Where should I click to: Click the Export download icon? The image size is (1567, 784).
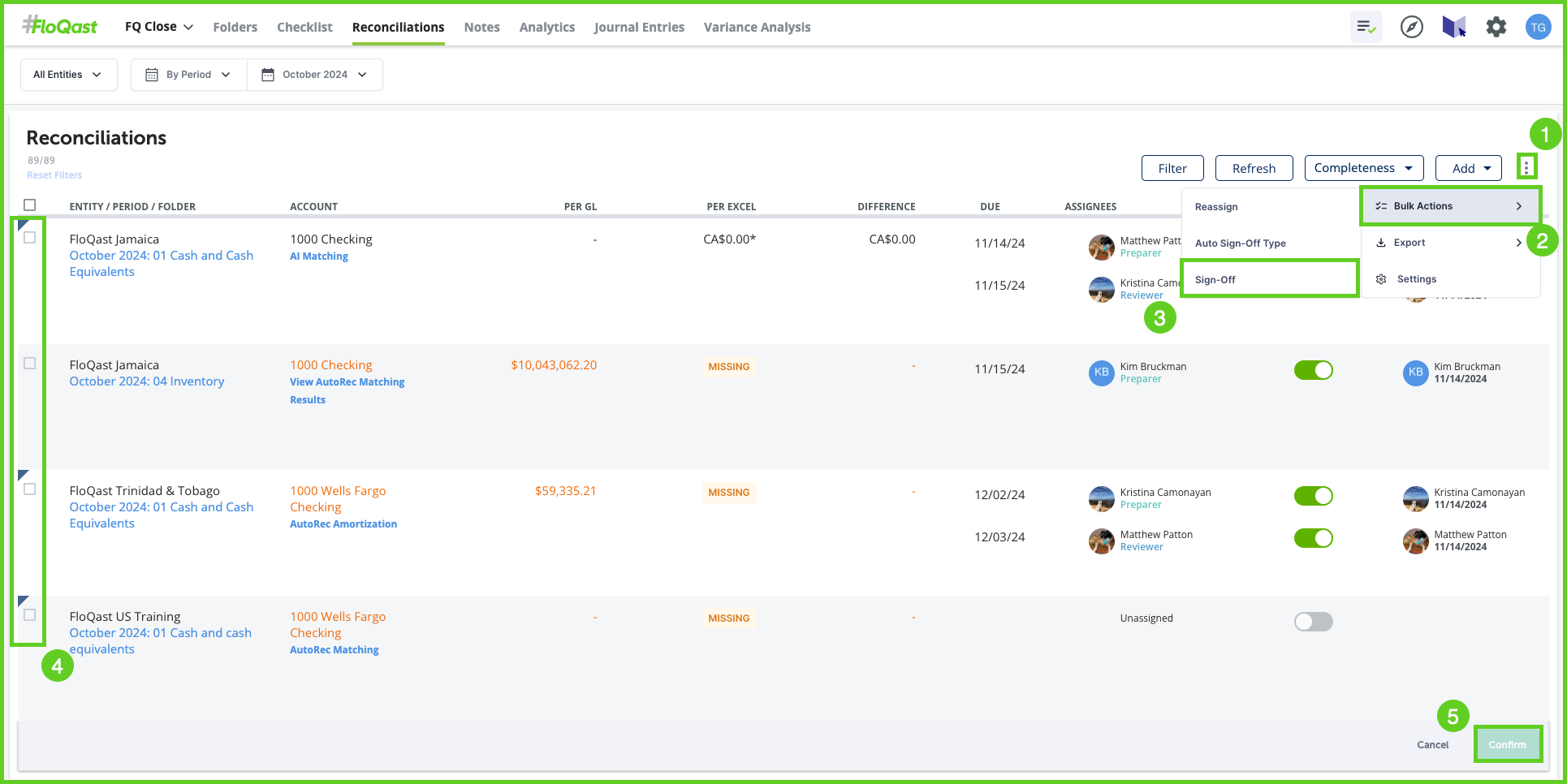[1381, 243]
